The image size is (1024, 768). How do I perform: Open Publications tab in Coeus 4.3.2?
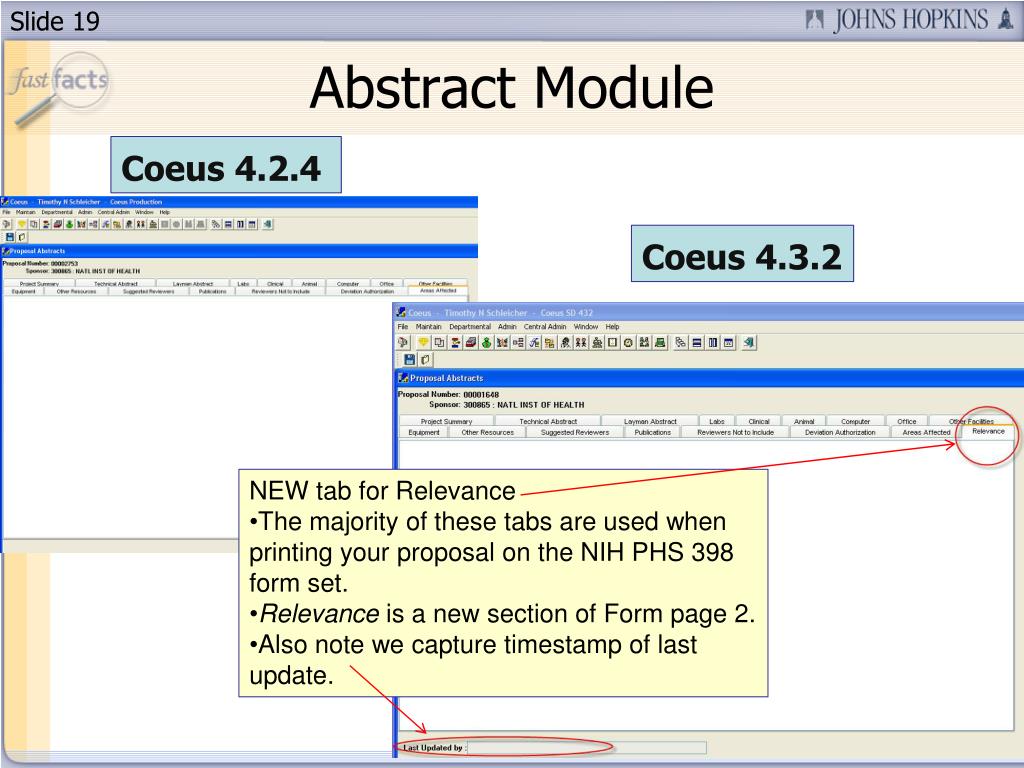pyautogui.click(x=652, y=432)
